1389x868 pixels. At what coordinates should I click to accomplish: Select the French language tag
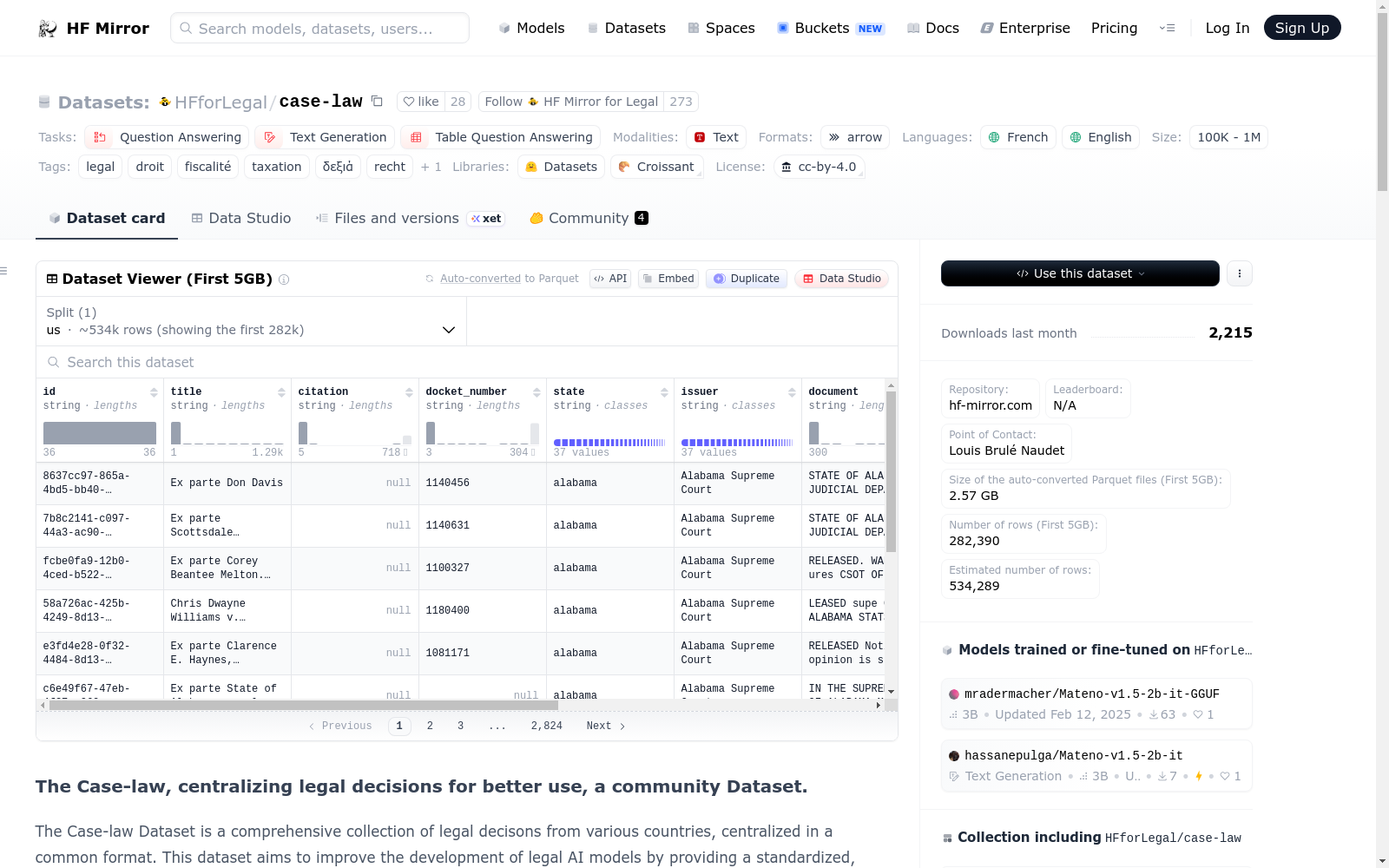point(1018,137)
